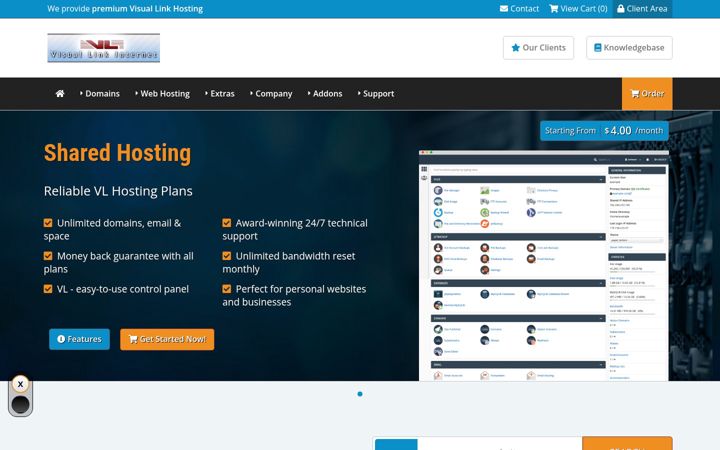
Task: Open the Addons menu
Action: click(x=325, y=94)
